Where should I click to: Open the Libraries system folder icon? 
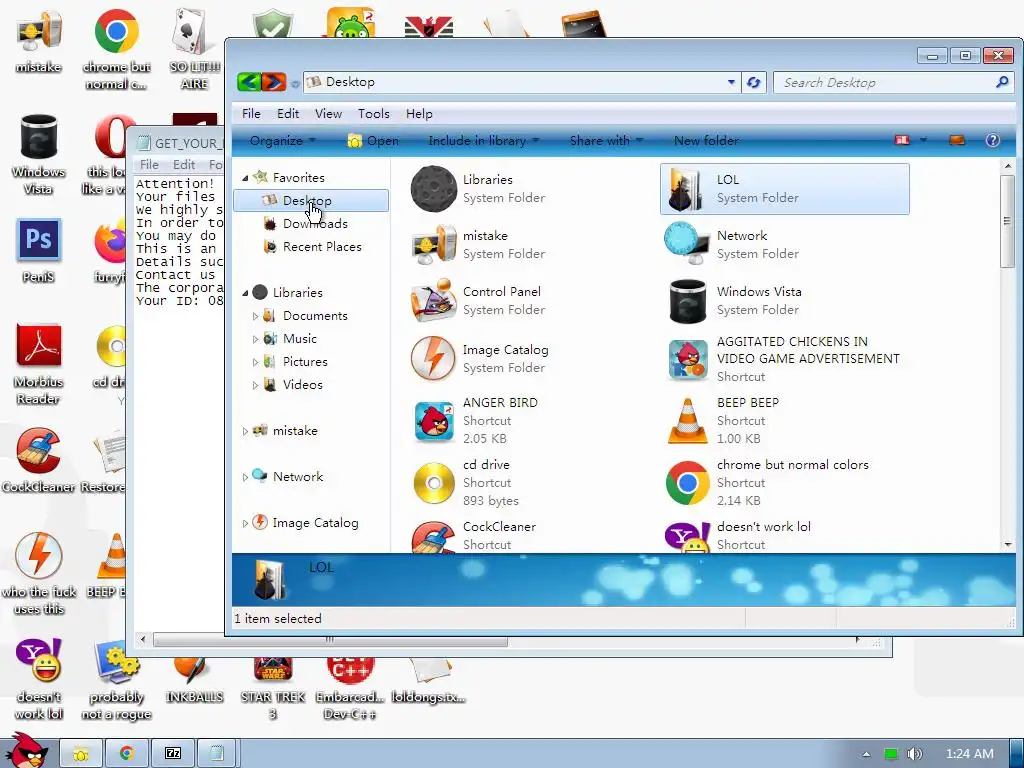coord(433,189)
